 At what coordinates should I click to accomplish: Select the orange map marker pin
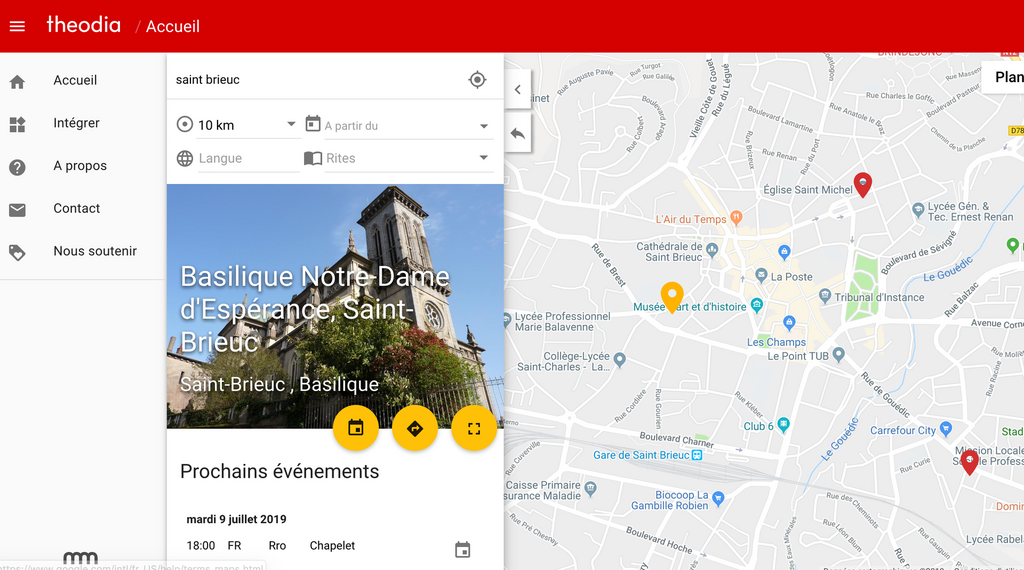(672, 297)
